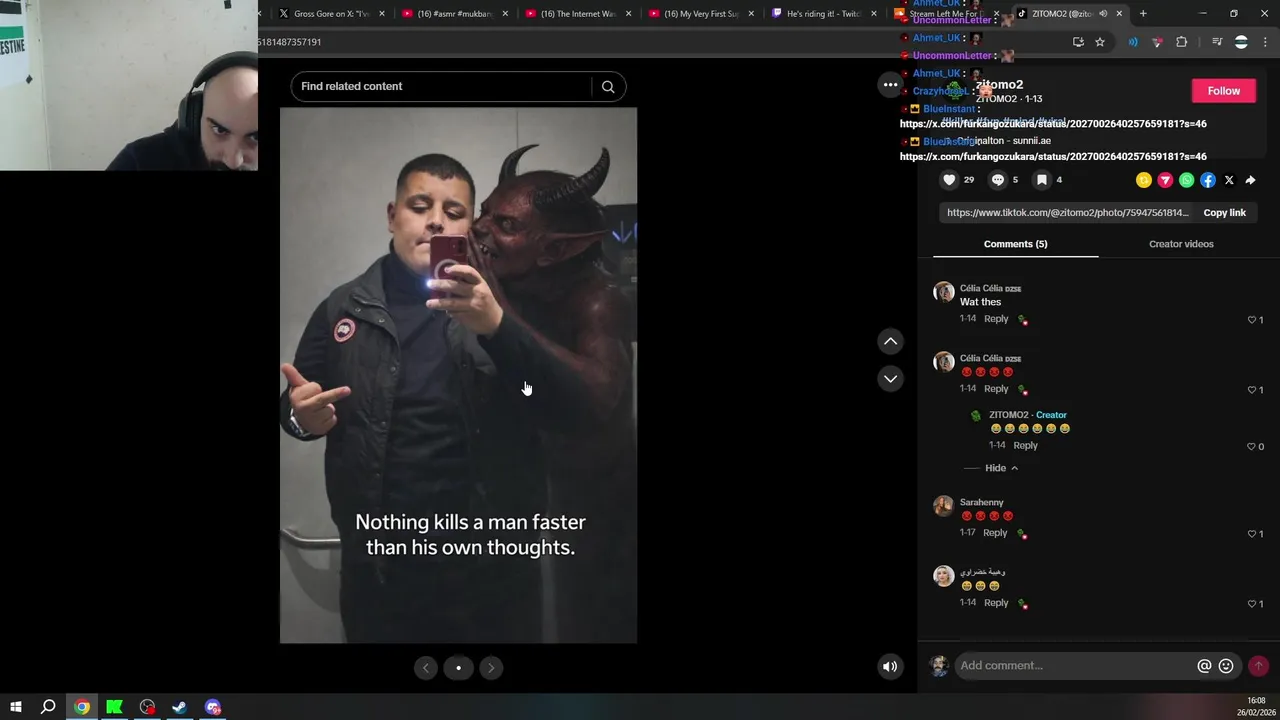Open Steam from taskbar
Viewport: 1280px width, 720px height.
(180, 707)
